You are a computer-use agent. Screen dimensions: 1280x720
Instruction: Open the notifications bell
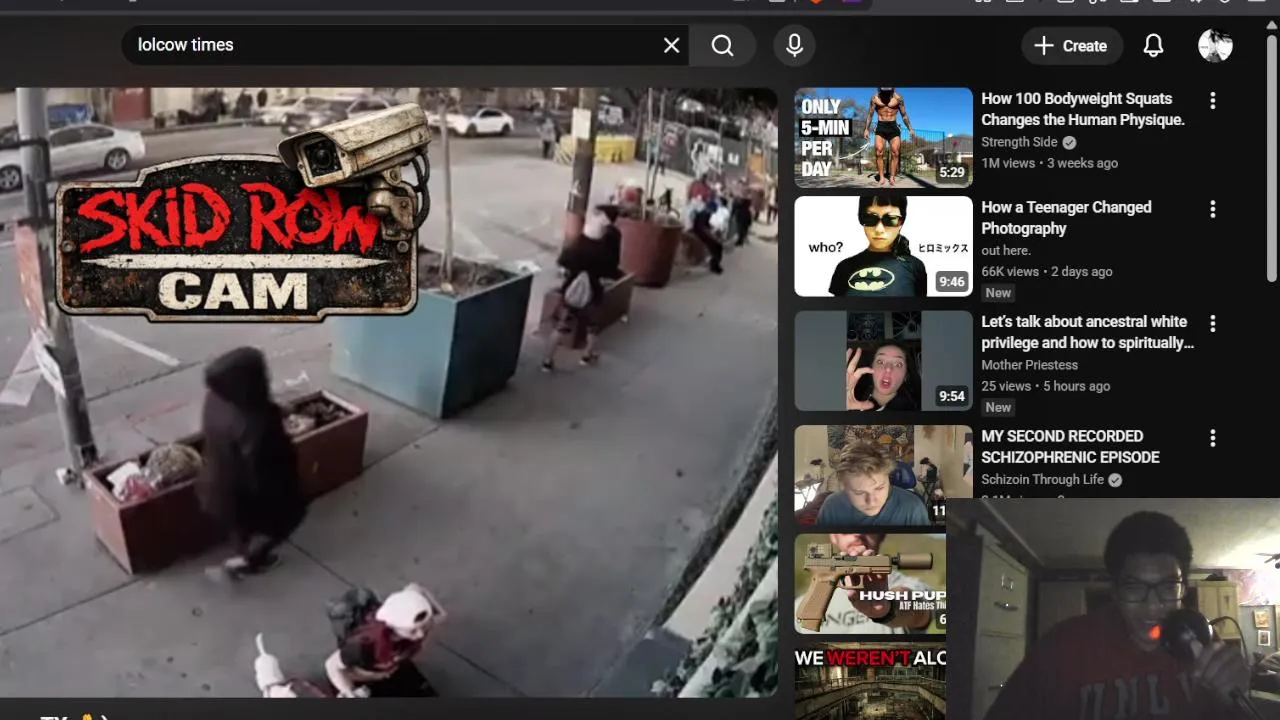pos(1153,46)
